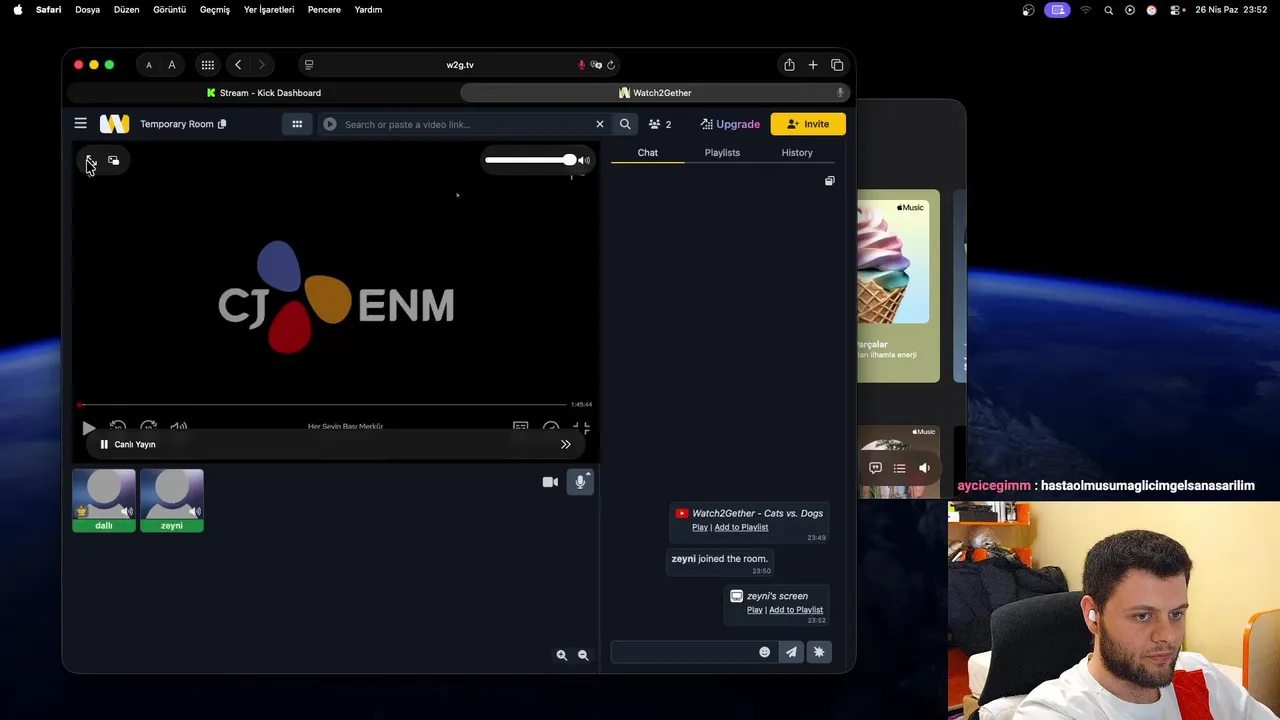Play the video in the player
The width and height of the screenshot is (1280, 720).
click(88, 428)
